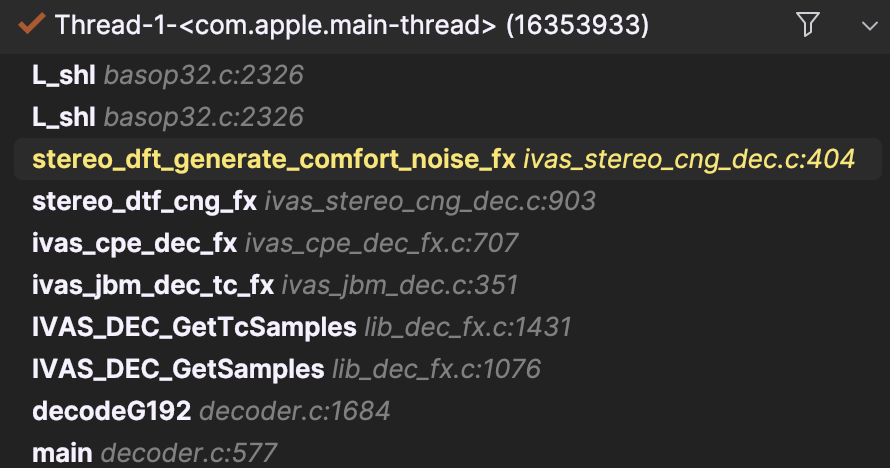
Task: Select the Thread-1 com.apple.main-thread header
Action: [351, 25]
